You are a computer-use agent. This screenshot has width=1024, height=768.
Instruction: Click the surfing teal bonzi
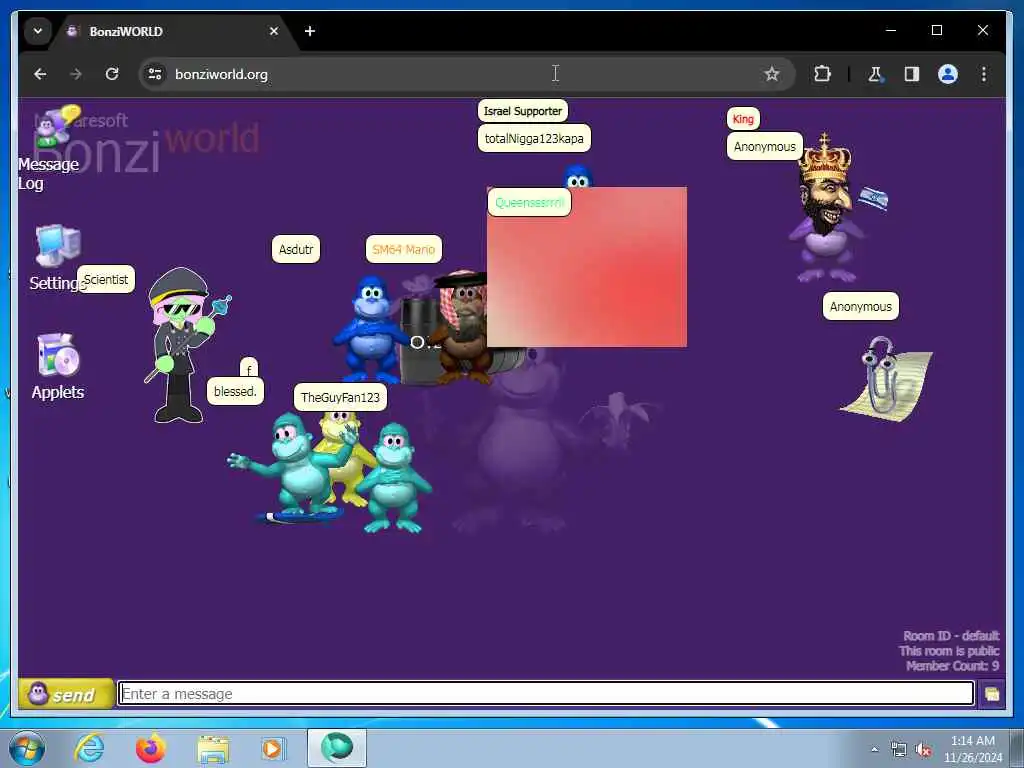pos(295,468)
